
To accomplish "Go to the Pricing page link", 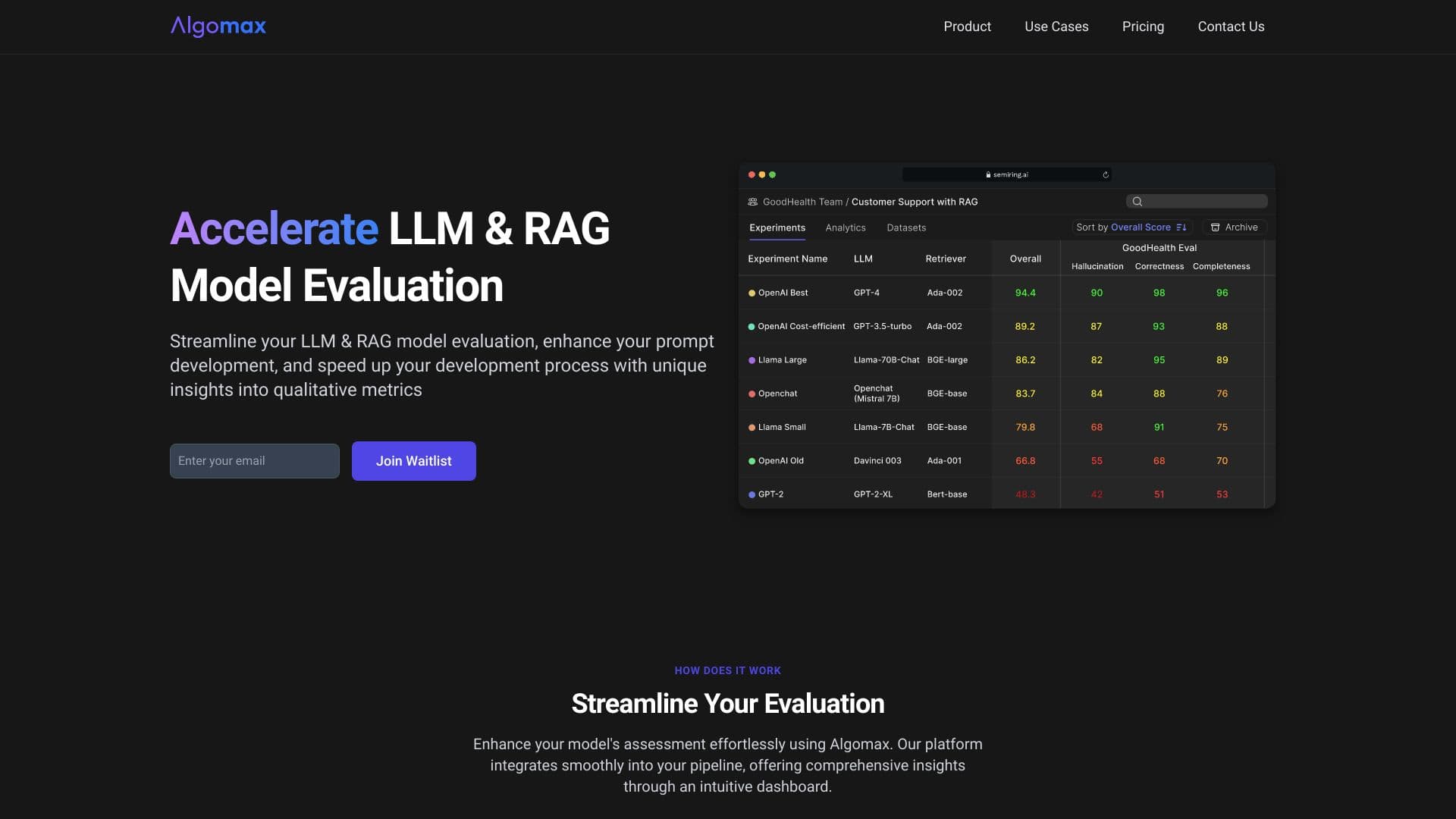I will pyautogui.click(x=1142, y=27).
